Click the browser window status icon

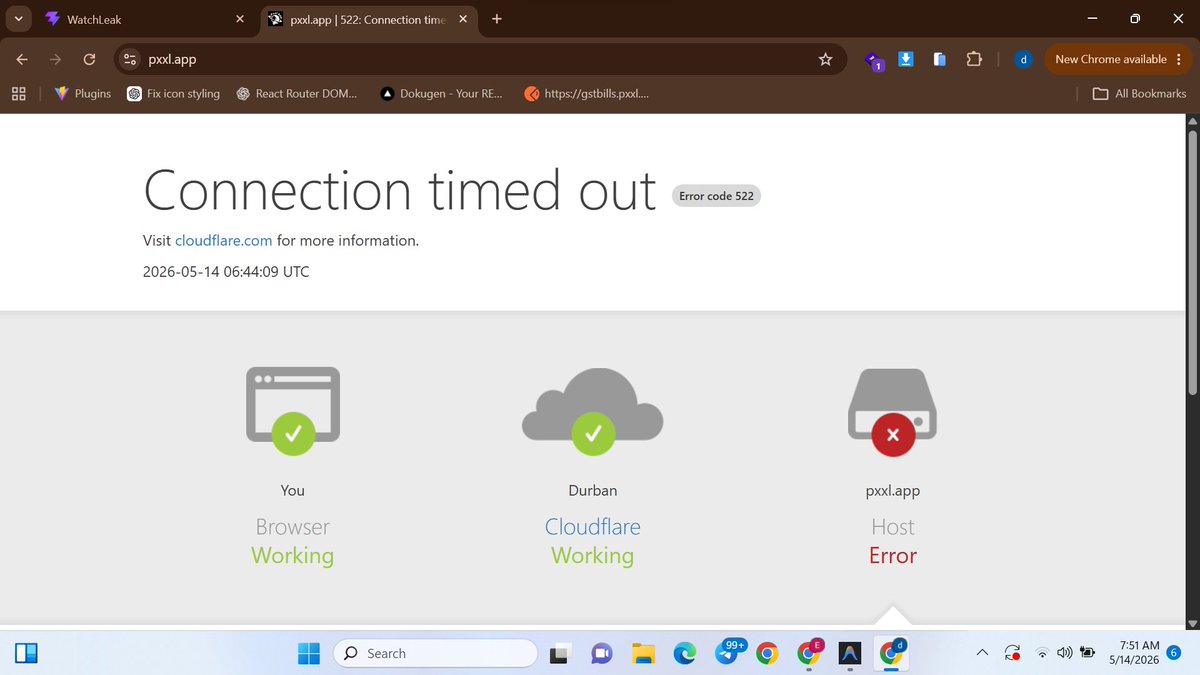pos(293,410)
